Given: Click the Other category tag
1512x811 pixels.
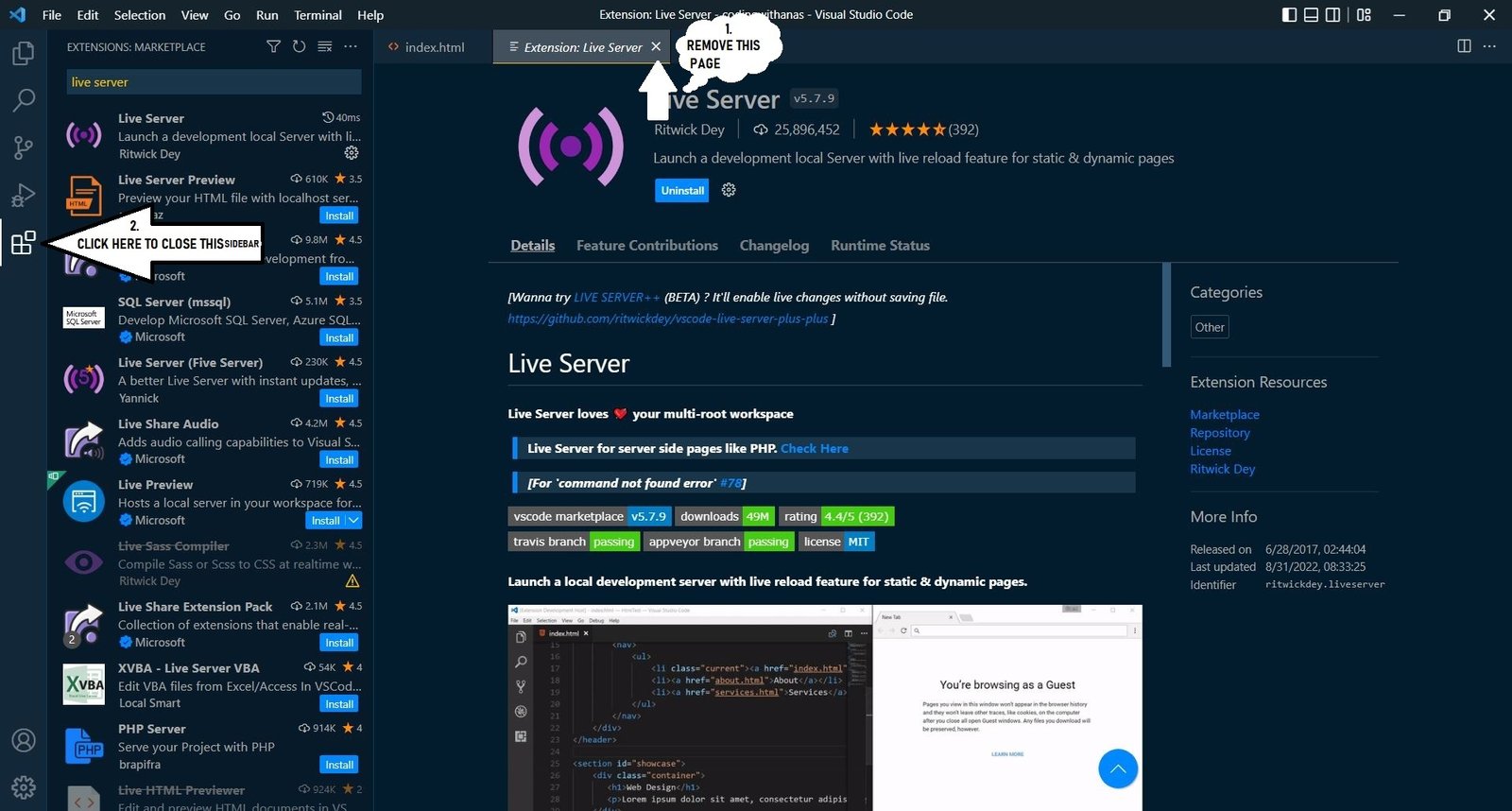Looking at the screenshot, I should (1210, 327).
